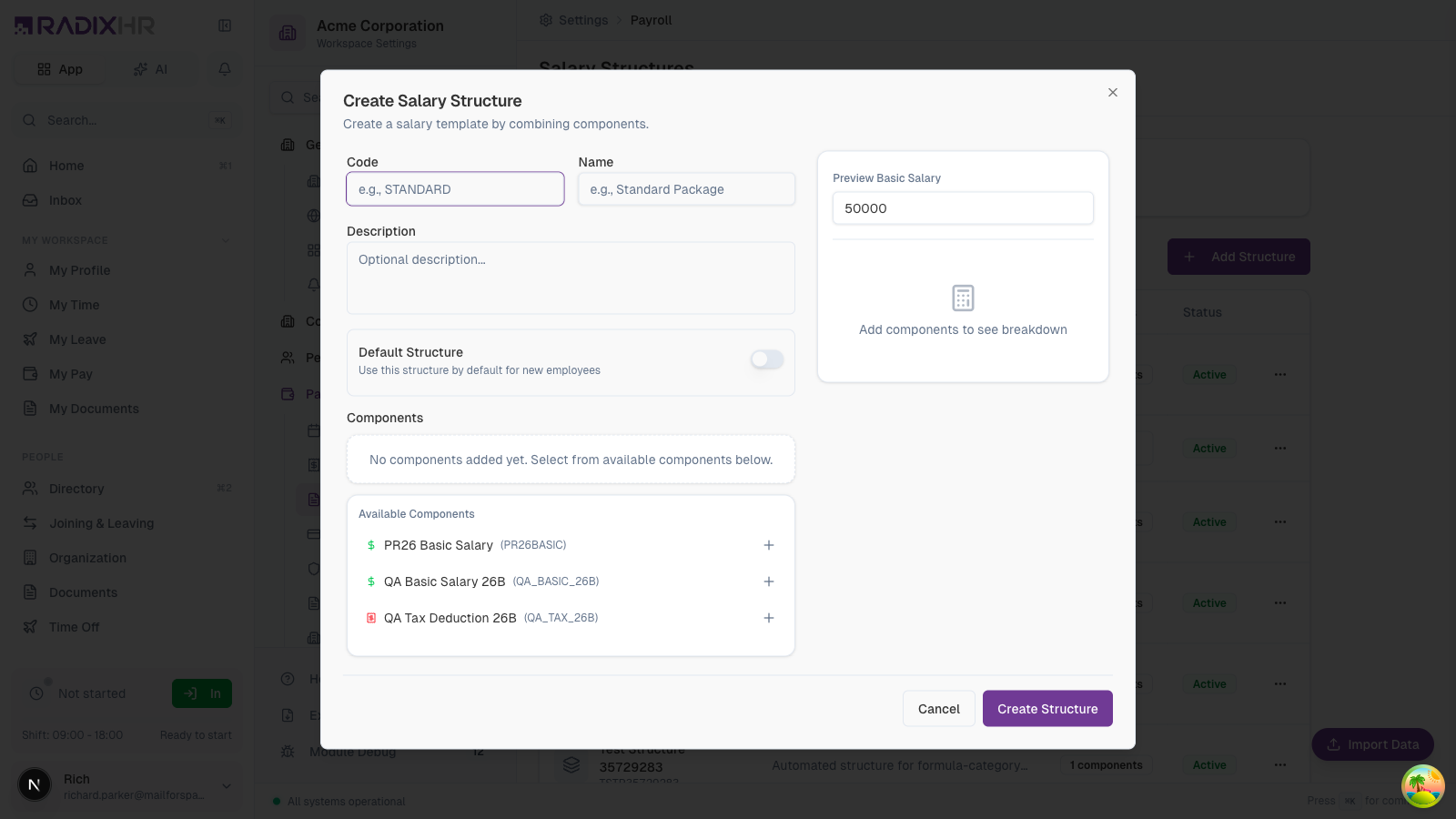
Task: Click the PR26 Basic Salary dollar icon
Action: click(371, 545)
